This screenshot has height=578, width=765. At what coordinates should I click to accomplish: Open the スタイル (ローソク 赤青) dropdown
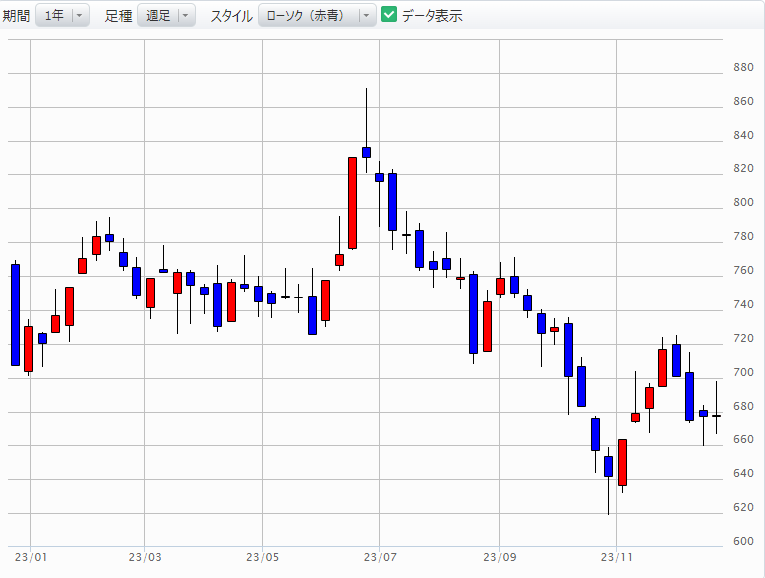pos(317,16)
